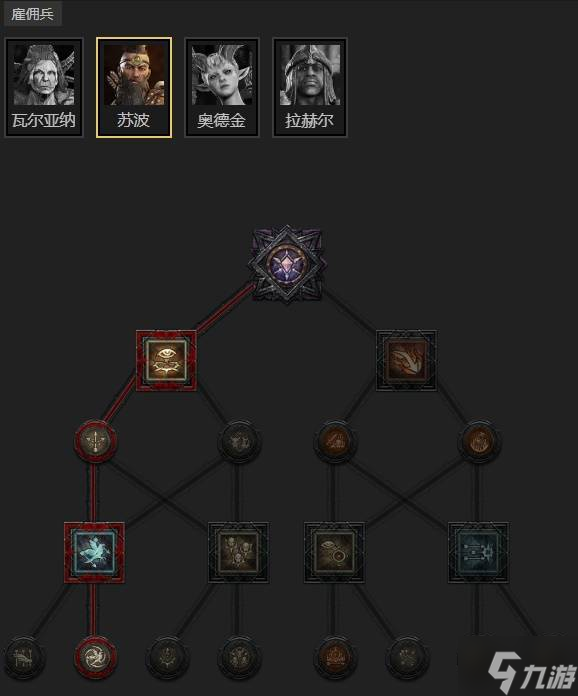This screenshot has height=696, width=578.
Task: Select the golden eye skill node
Action: [x=166, y=360]
